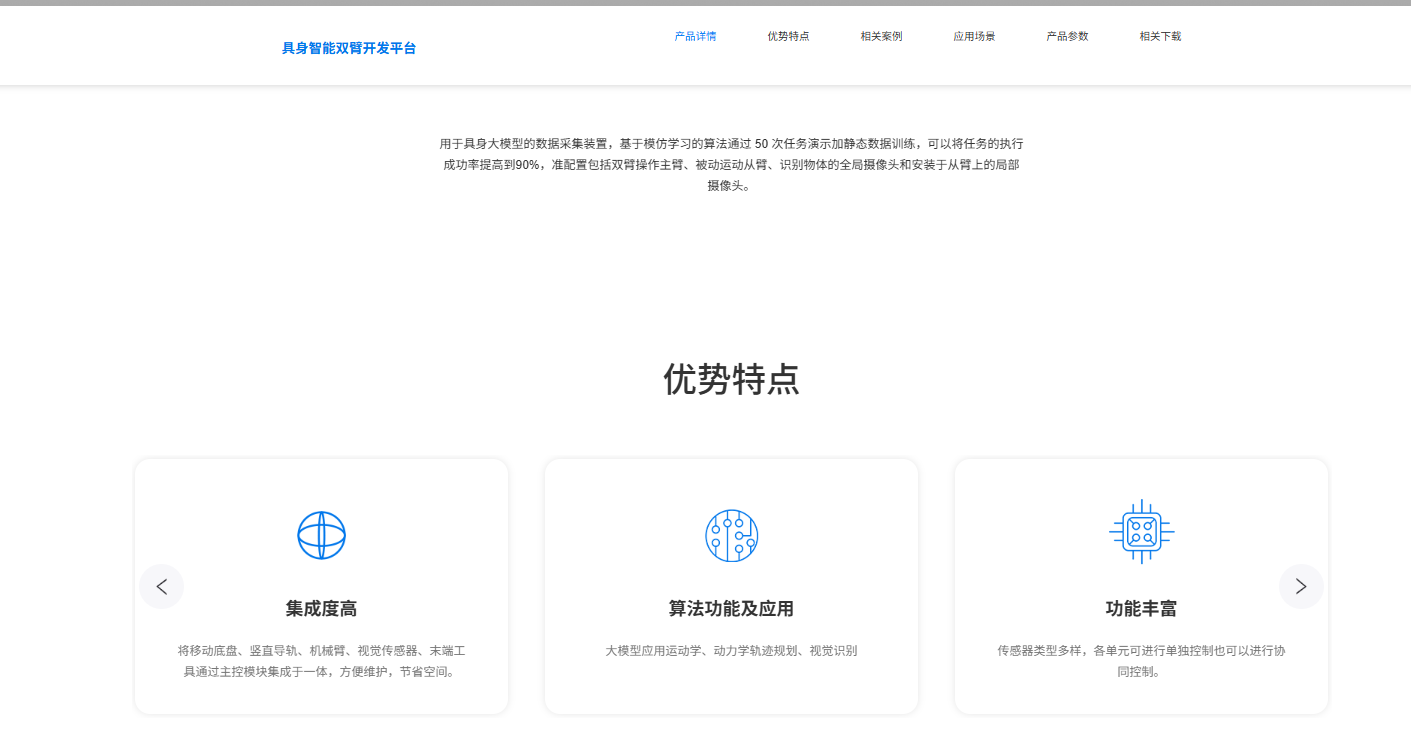The height and width of the screenshot is (756, 1411).
Task: Click the large 优势特点 section heading
Action: point(731,380)
